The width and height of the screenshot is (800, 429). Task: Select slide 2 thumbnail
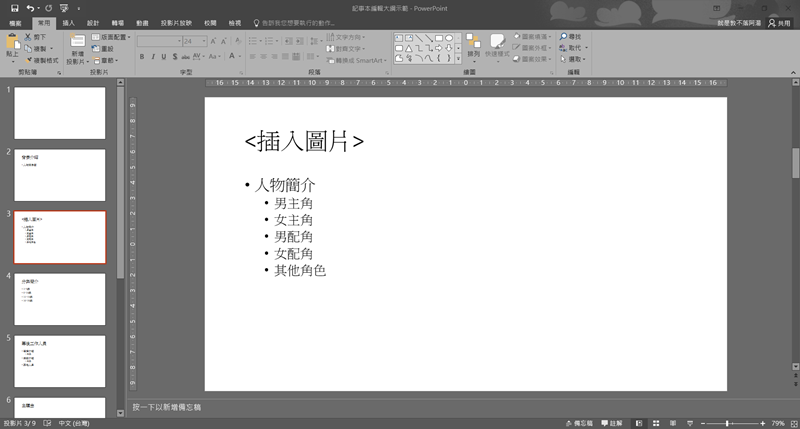pyautogui.click(x=60, y=175)
